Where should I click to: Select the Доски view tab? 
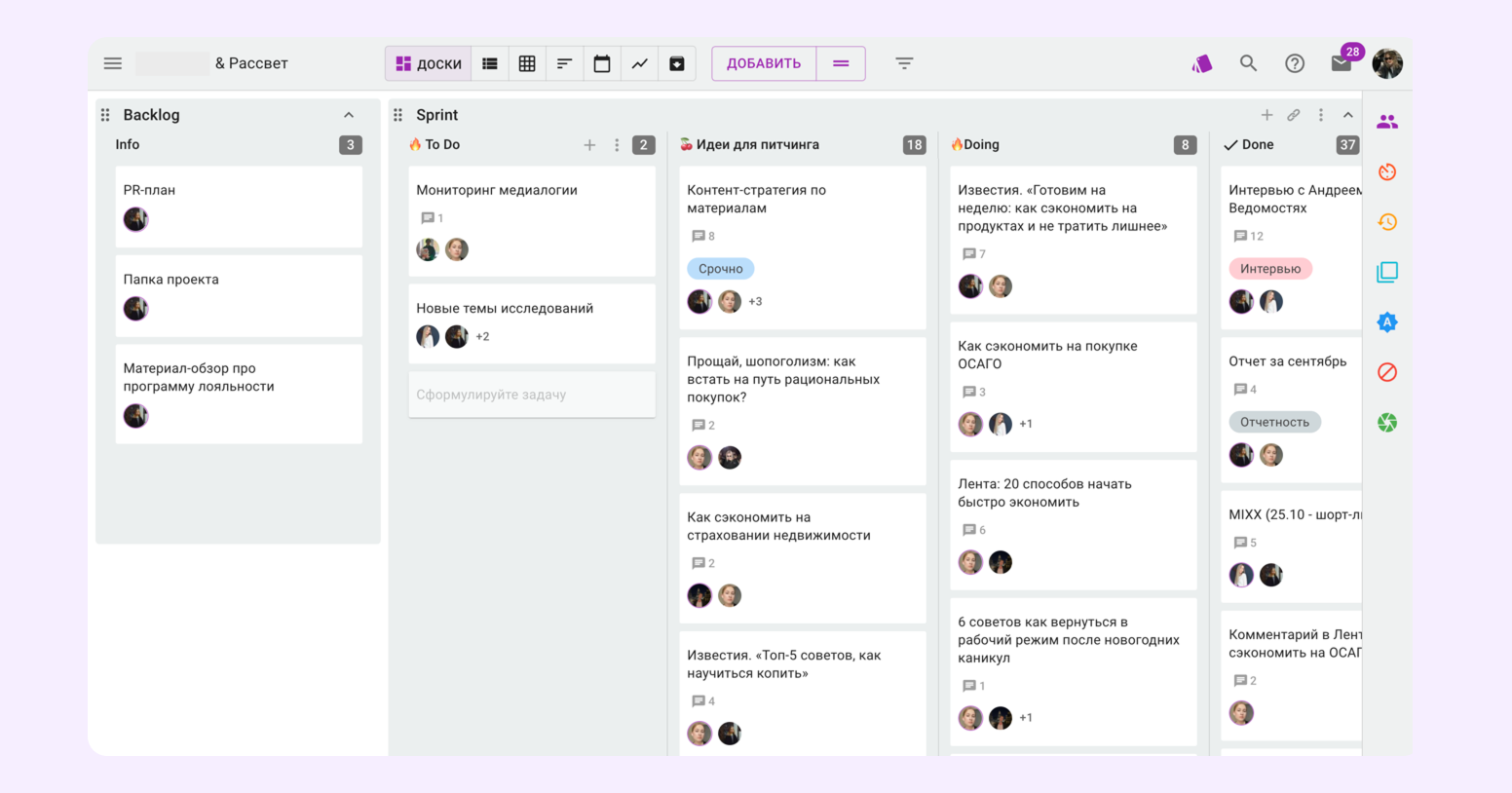(429, 63)
